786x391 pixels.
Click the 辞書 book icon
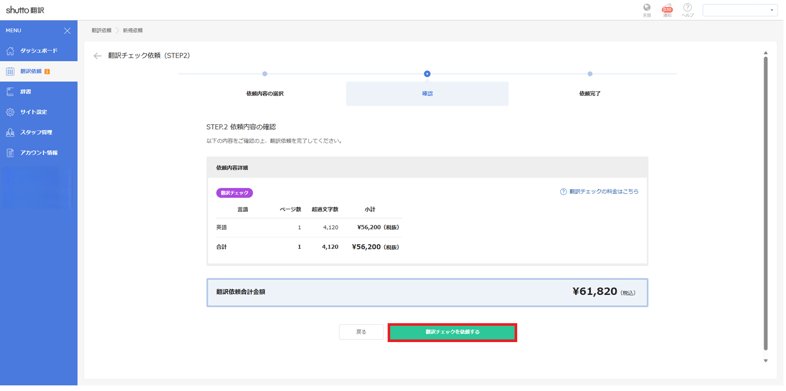tap(10, 92)
